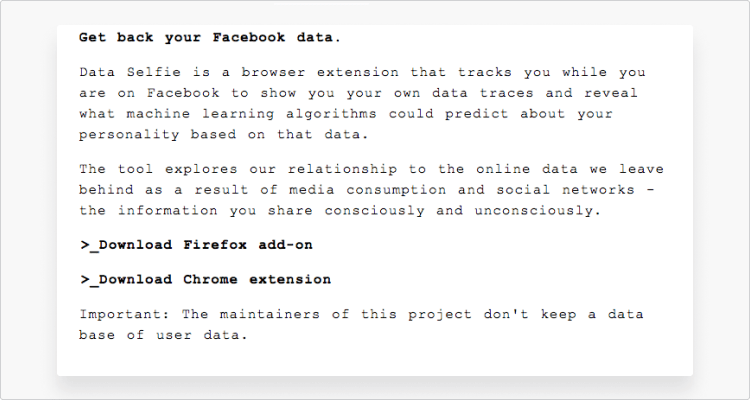
Task: Select the 'add-on' text in Firefox link
Action: (286, 244)
